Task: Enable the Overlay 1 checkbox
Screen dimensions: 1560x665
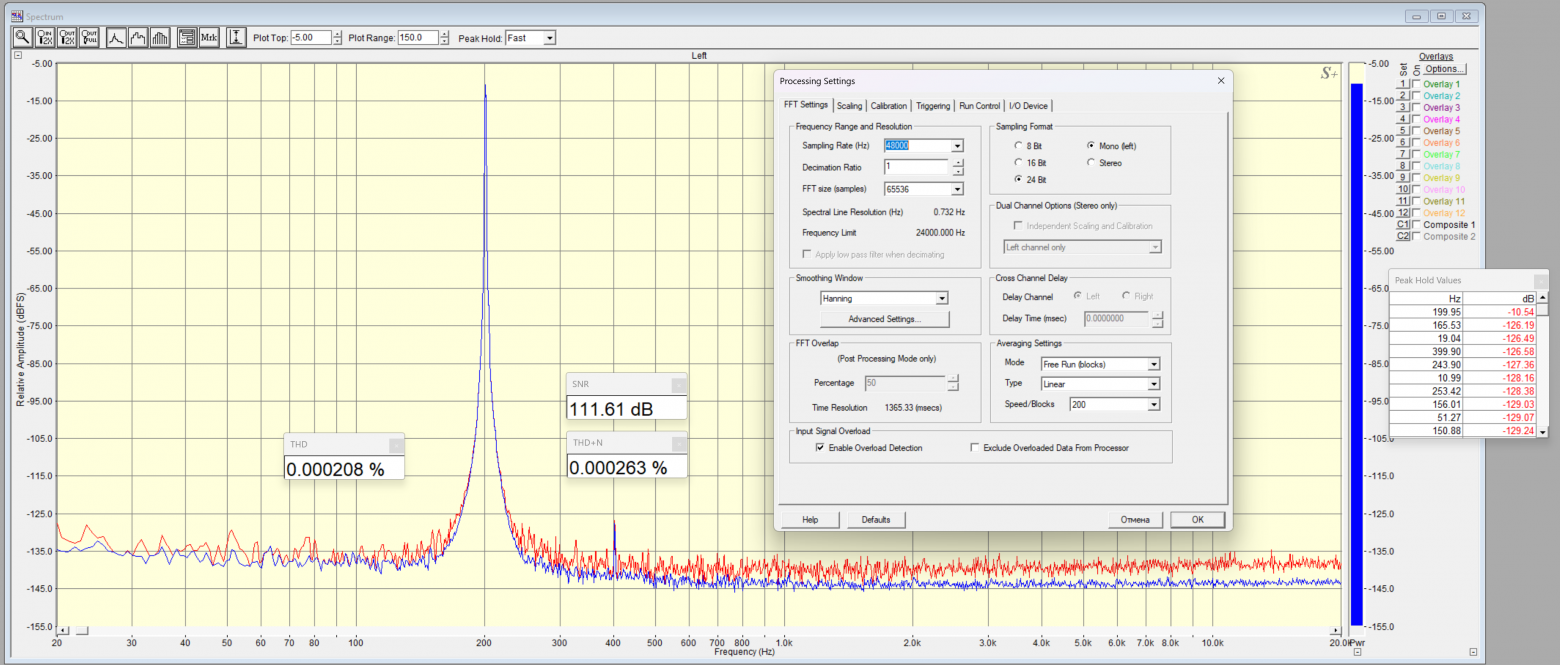Action: 1416,85
